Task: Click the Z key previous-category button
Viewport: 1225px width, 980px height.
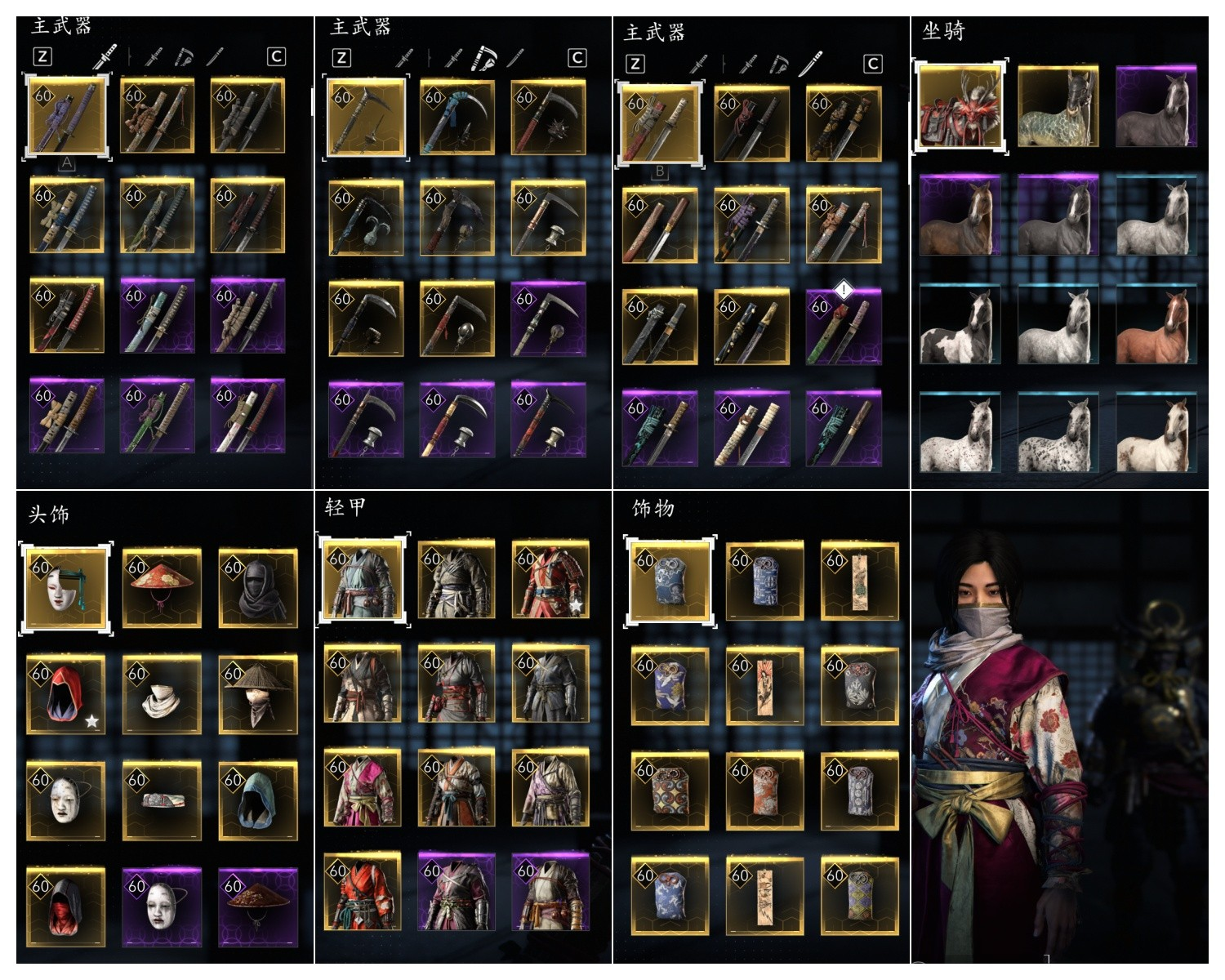Action: point(42,56)
